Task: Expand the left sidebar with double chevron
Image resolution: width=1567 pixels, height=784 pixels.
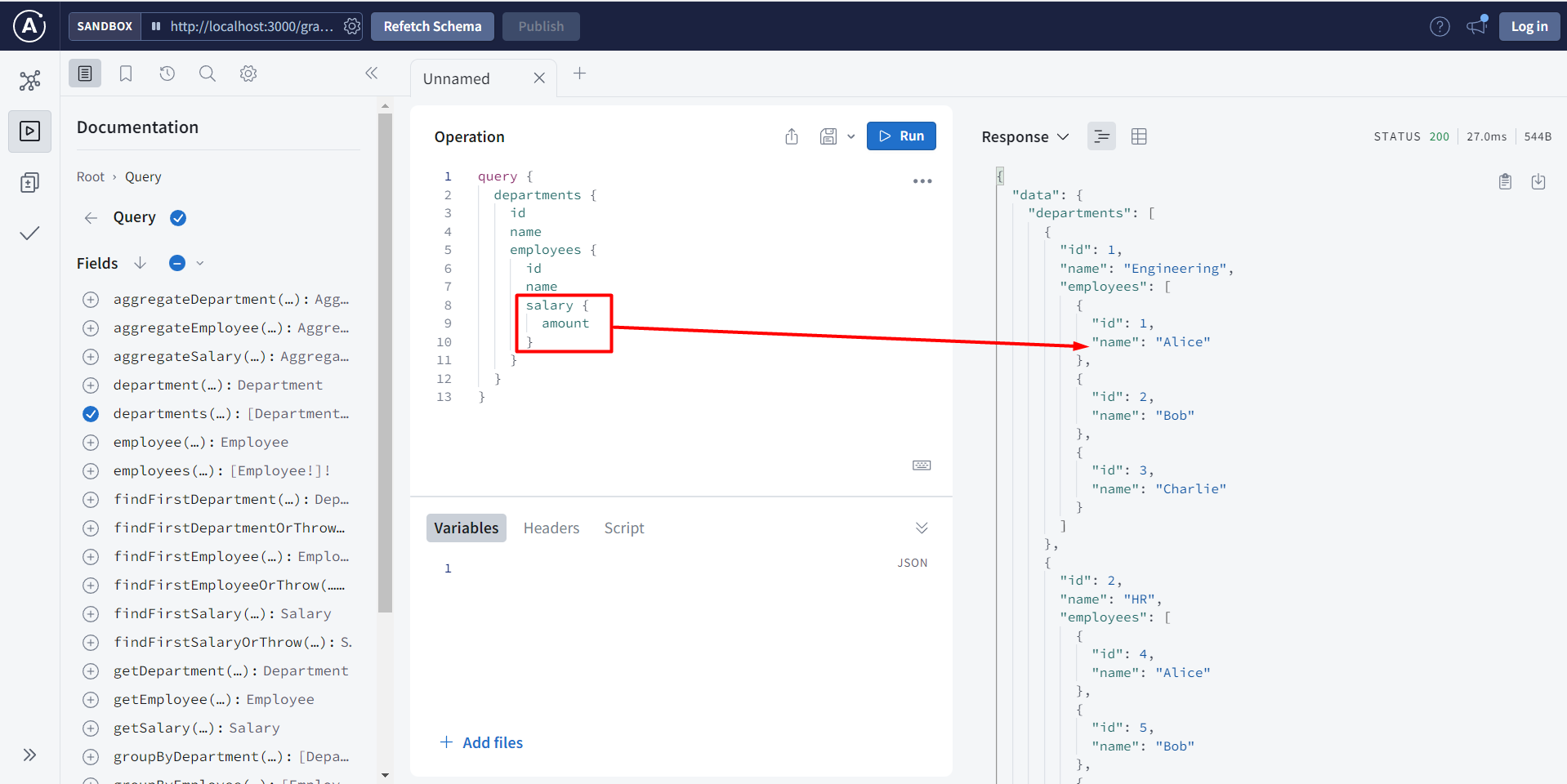Action: [x=29, y=755]
